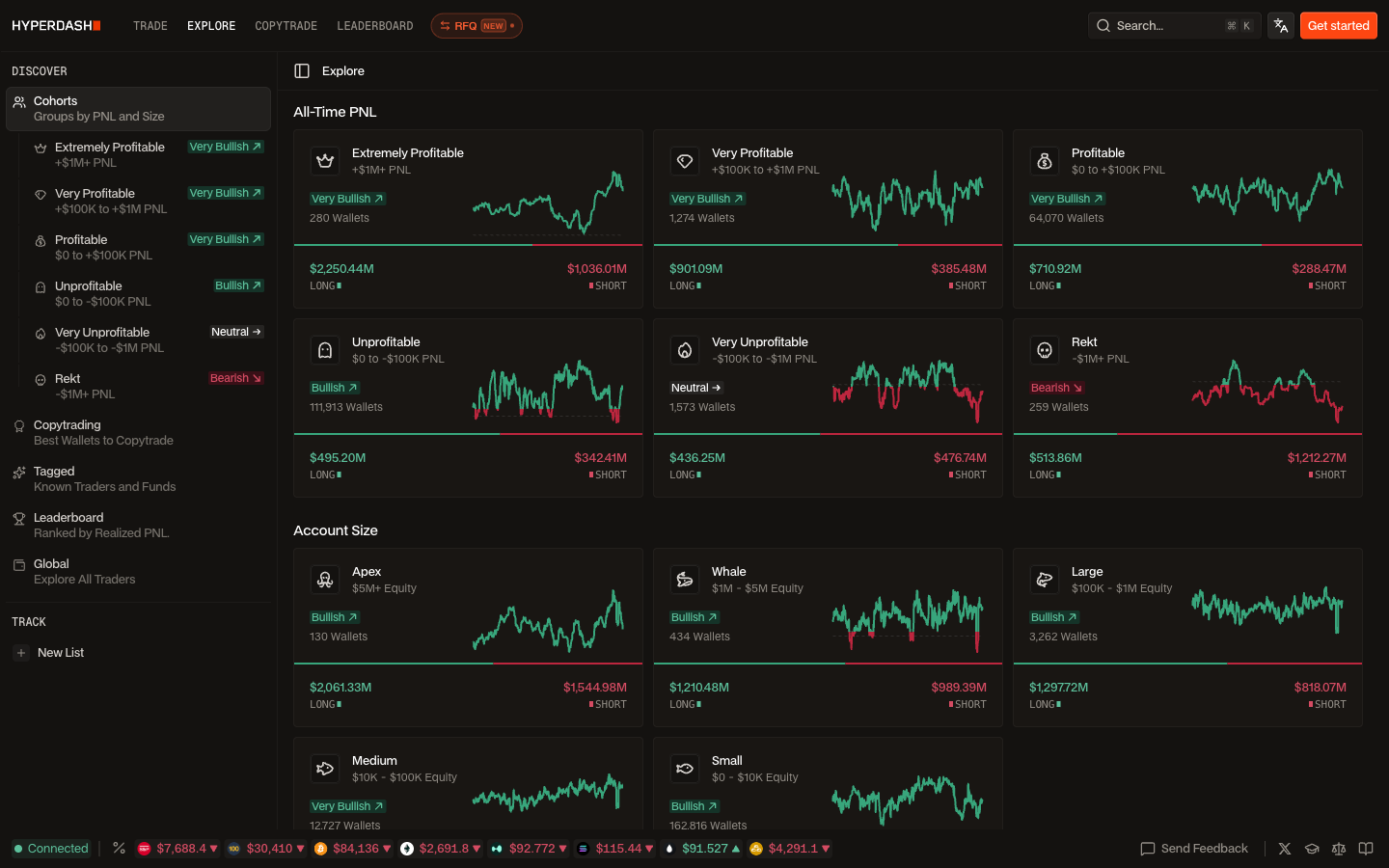Click the flame icon on Very Unprofitable card
Image resolution: width=1389 pixels, height=868 pixels.
pyautogui.click(x=685, y=351)
